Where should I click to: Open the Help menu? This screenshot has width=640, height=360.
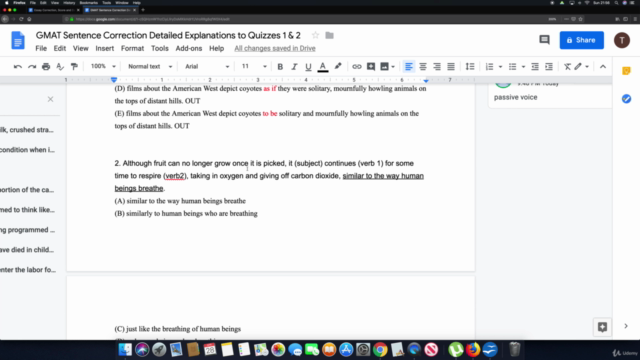[x=216, y=48]
